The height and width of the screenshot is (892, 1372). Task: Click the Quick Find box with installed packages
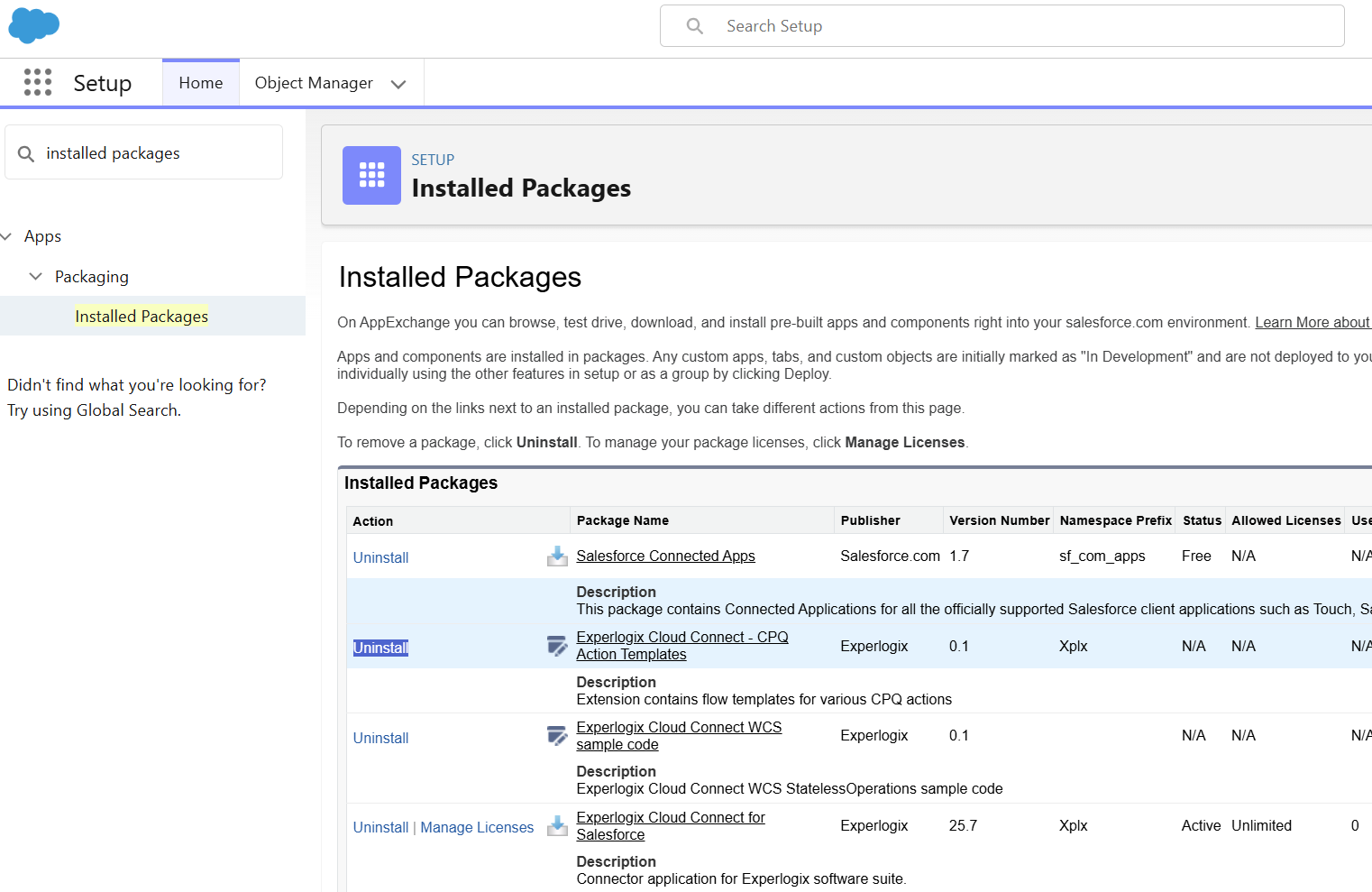tap(144, 153)
